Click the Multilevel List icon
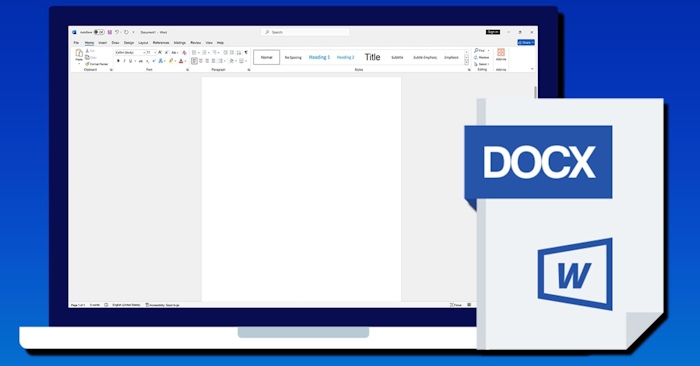The width and height of the screenshot is (700, 366). point(214,53)
